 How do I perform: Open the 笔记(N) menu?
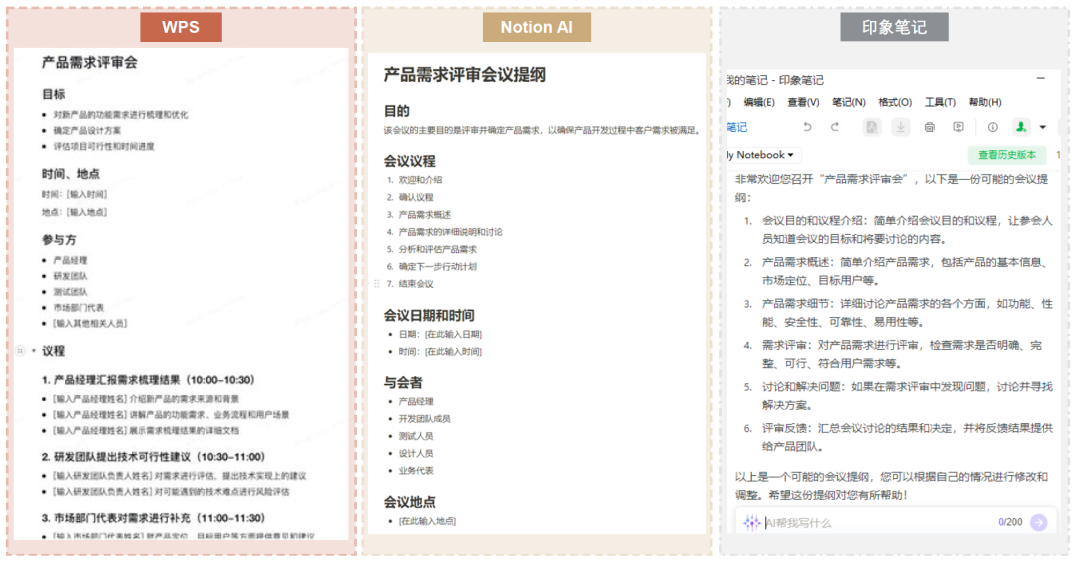[849, 102]
